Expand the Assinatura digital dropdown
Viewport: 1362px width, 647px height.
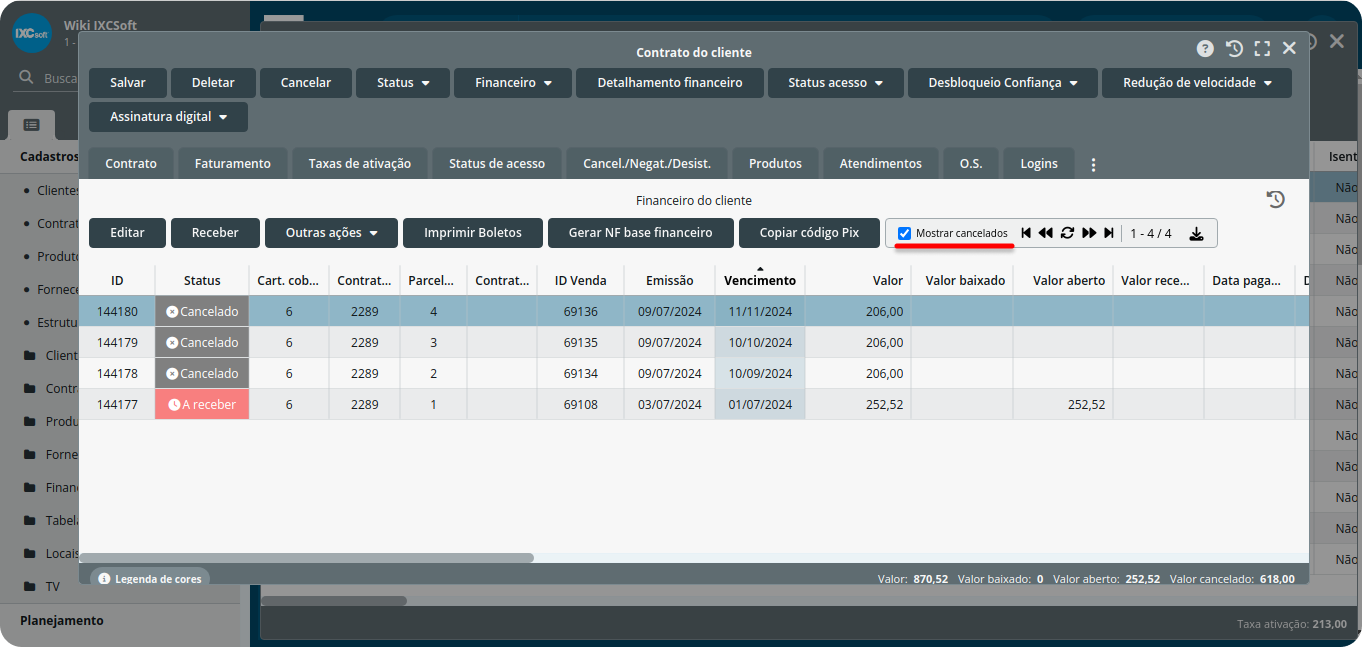coord(168,117)
